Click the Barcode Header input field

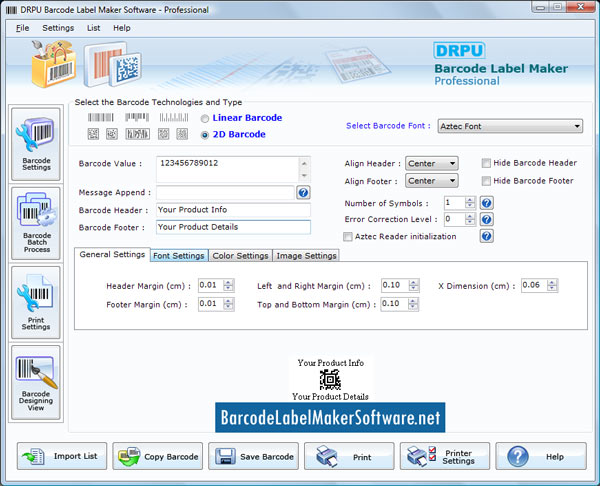click(x=233, y=210)
